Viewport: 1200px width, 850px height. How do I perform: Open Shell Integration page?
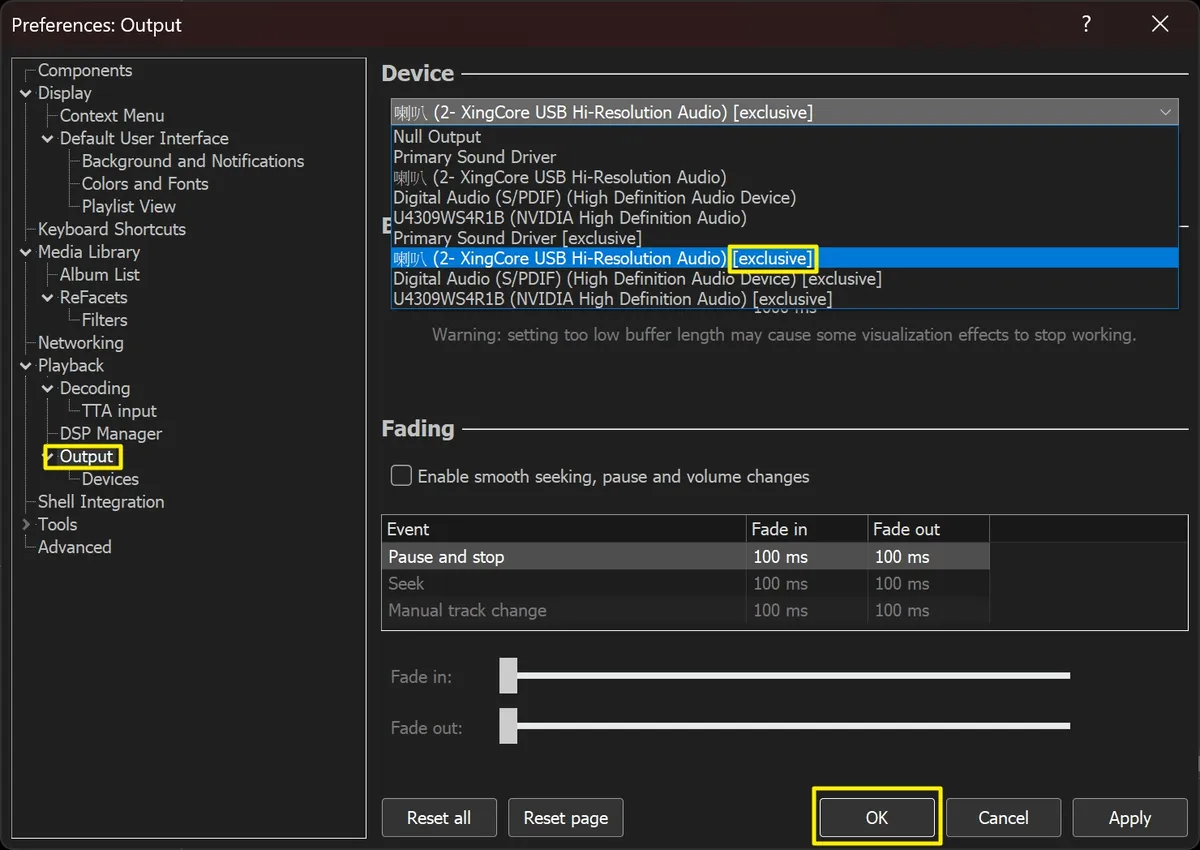click(101, 502)
